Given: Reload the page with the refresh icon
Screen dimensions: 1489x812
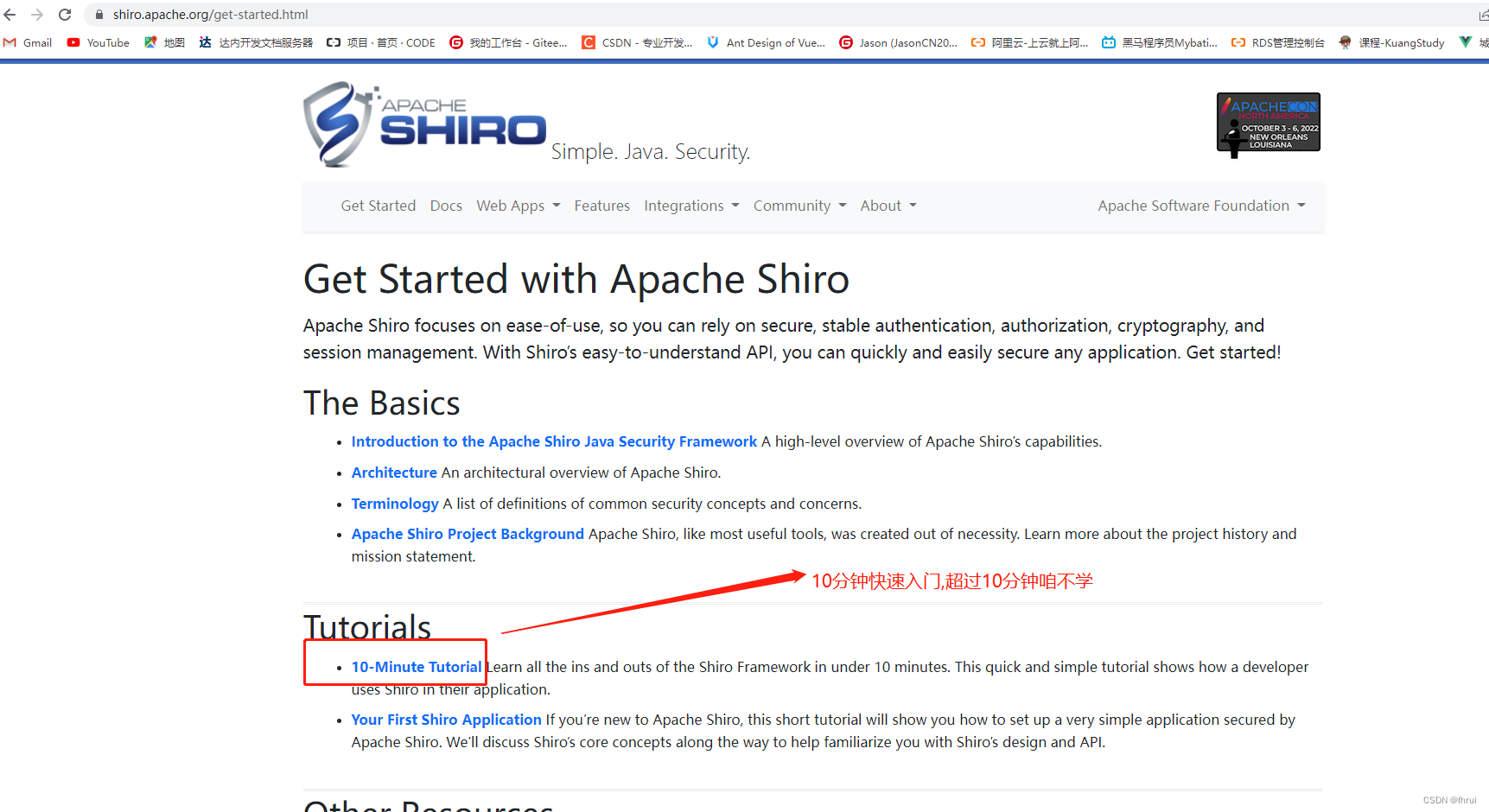Looking at the screenshot, I should click(x=64, y=14).
